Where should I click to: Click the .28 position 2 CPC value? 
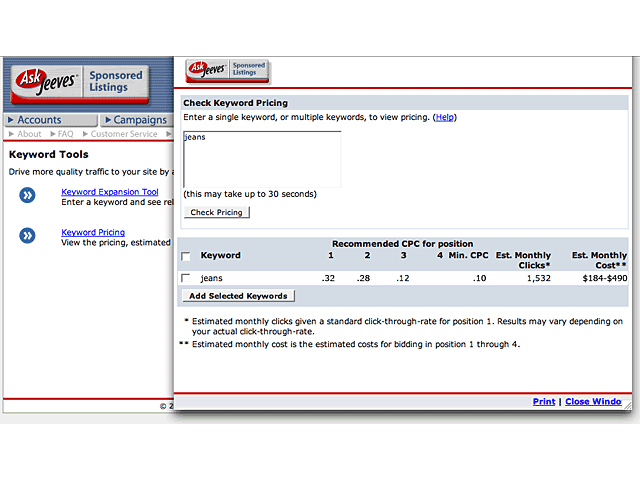point(363,278)
